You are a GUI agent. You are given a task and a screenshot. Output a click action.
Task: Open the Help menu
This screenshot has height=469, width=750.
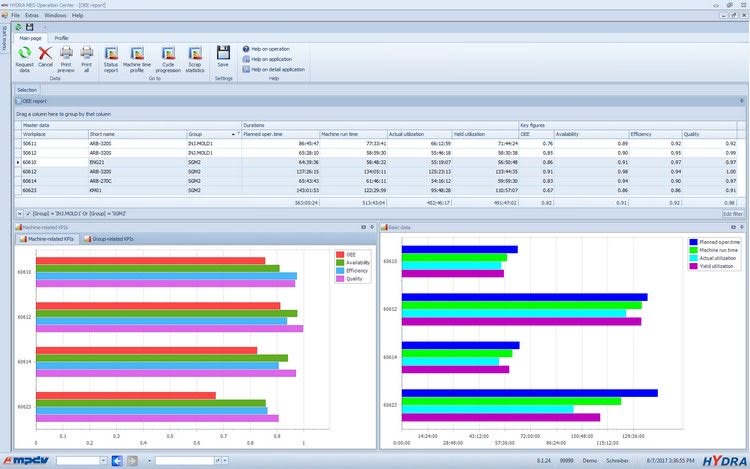pos(77,15)
